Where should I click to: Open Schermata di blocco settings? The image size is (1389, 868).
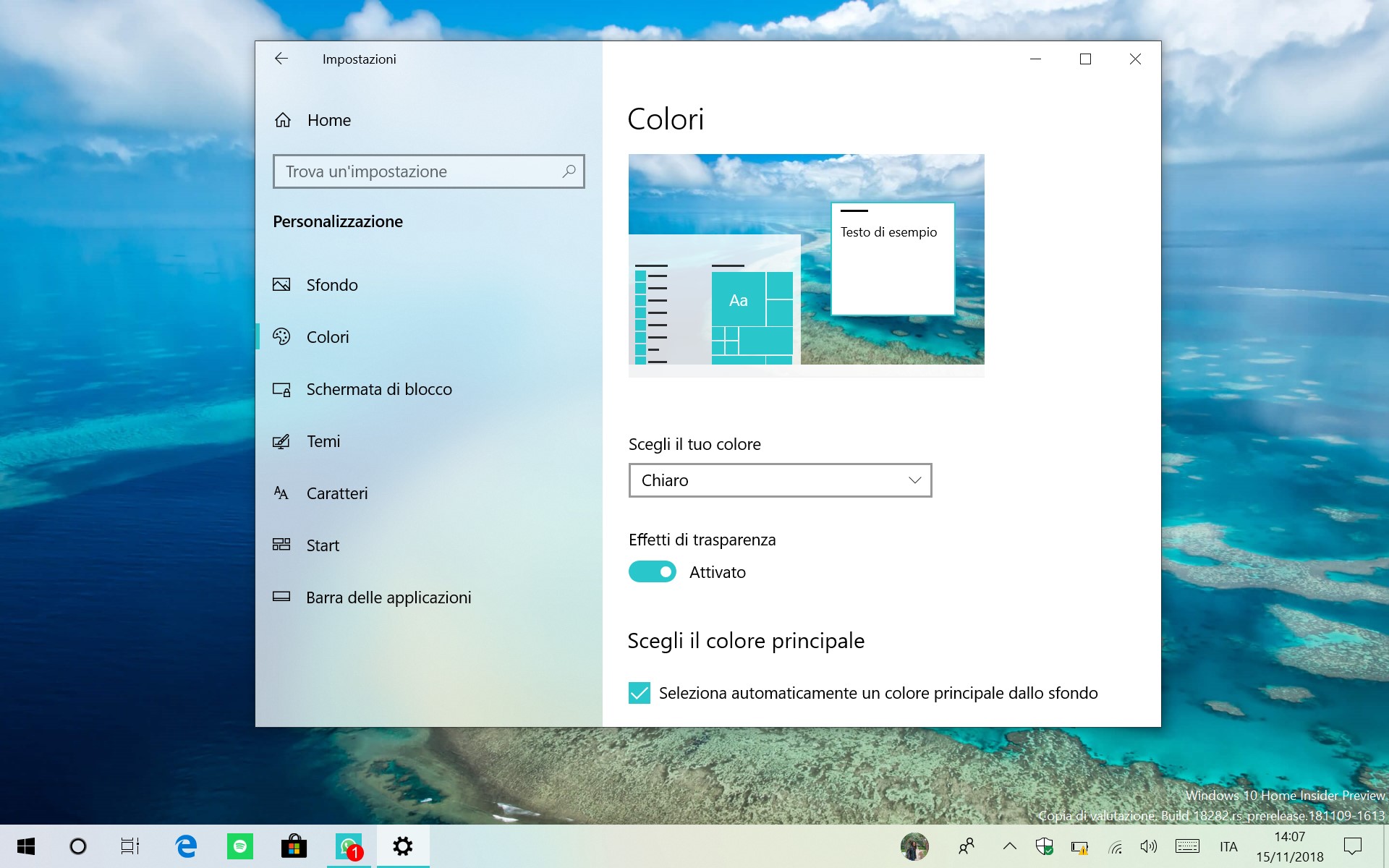tap(429, 389)
